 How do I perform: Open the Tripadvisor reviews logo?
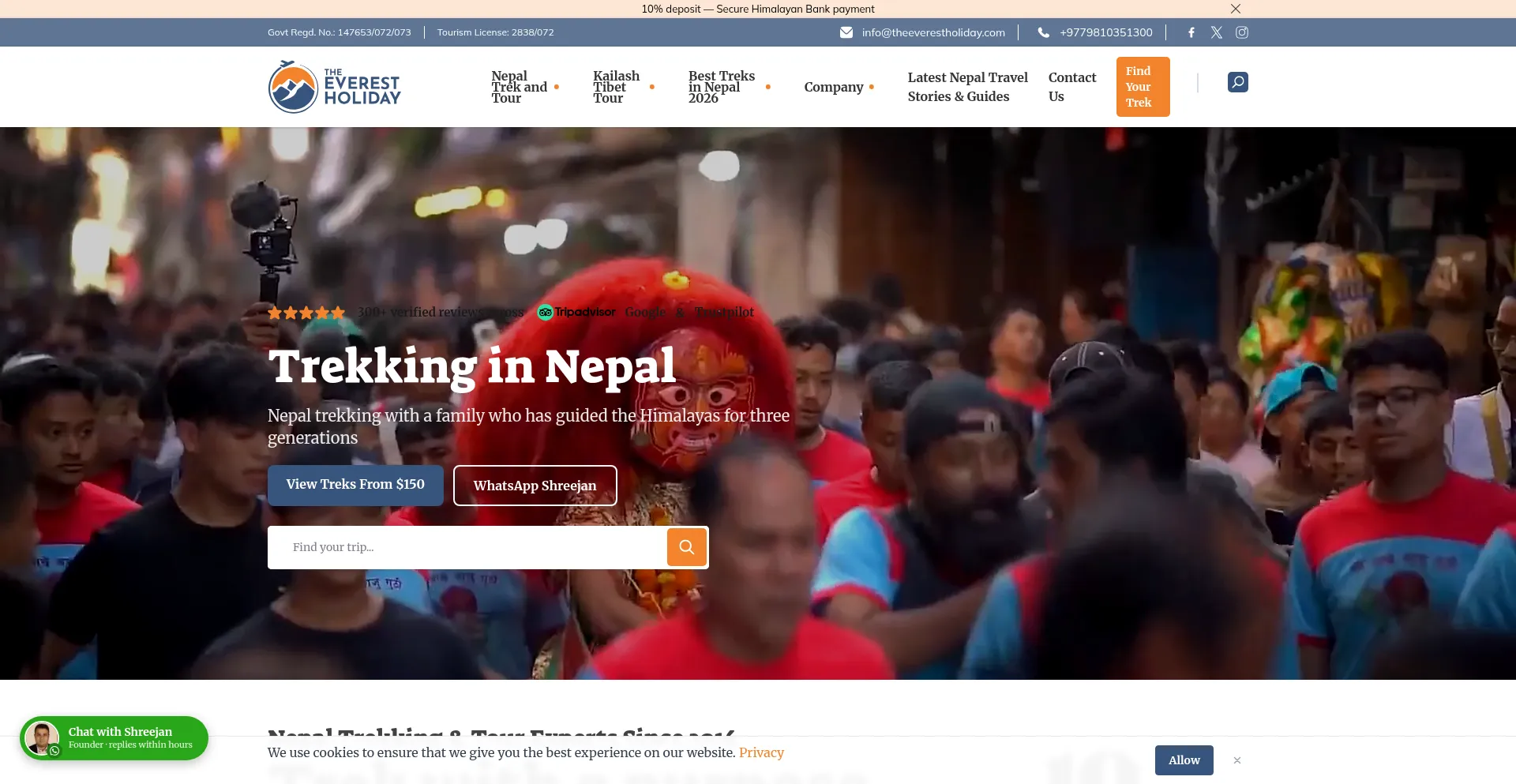(x=576, y=312)
